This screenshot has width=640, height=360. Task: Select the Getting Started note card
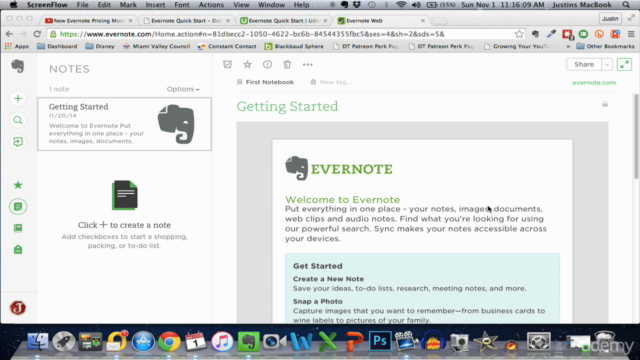point(124,124)
